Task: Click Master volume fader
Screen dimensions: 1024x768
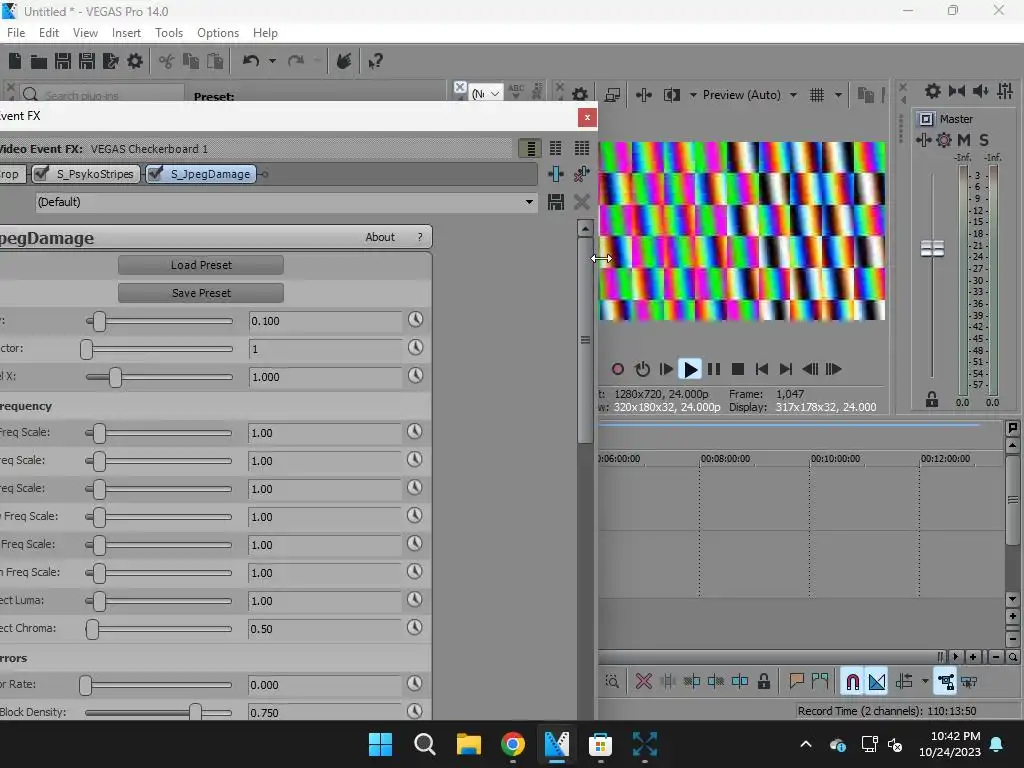Action: click(x=932, y=249)
